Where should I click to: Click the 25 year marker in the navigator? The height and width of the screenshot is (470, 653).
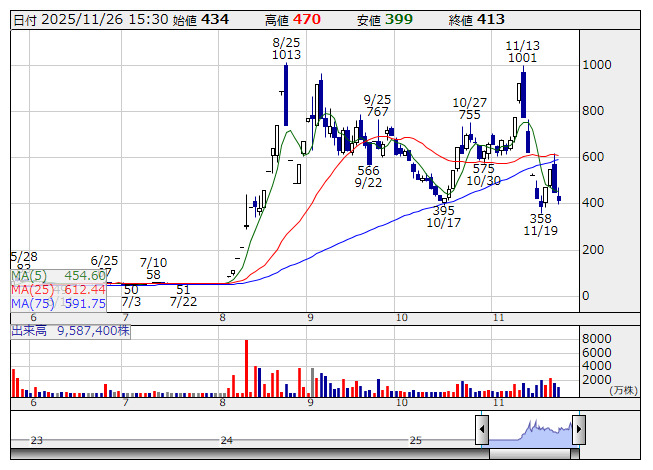pyautogui.click(x=416, y=440)
